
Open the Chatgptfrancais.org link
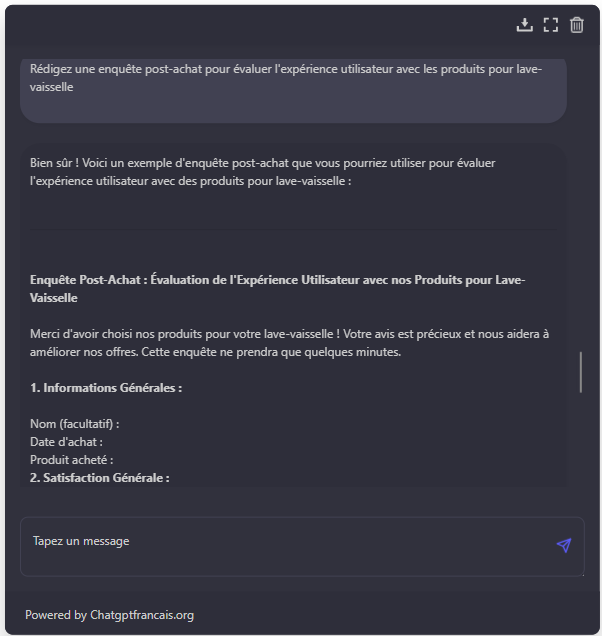click(142, 615)
